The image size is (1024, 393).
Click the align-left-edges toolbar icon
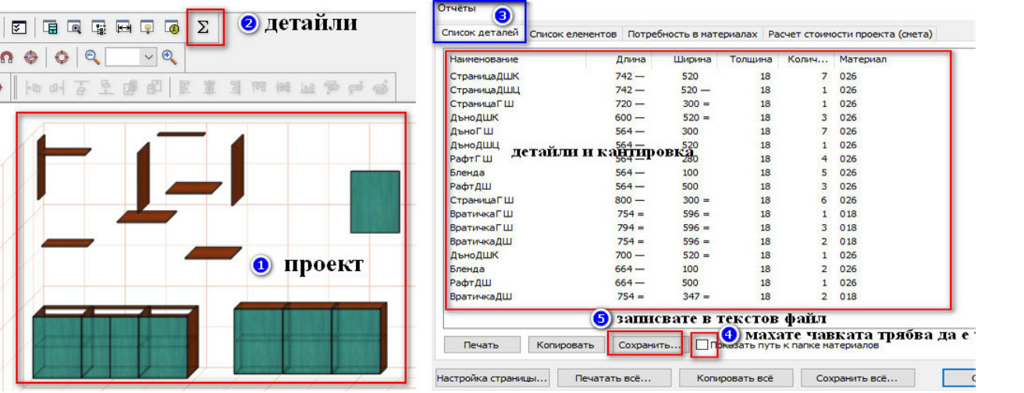coord(185,86)
